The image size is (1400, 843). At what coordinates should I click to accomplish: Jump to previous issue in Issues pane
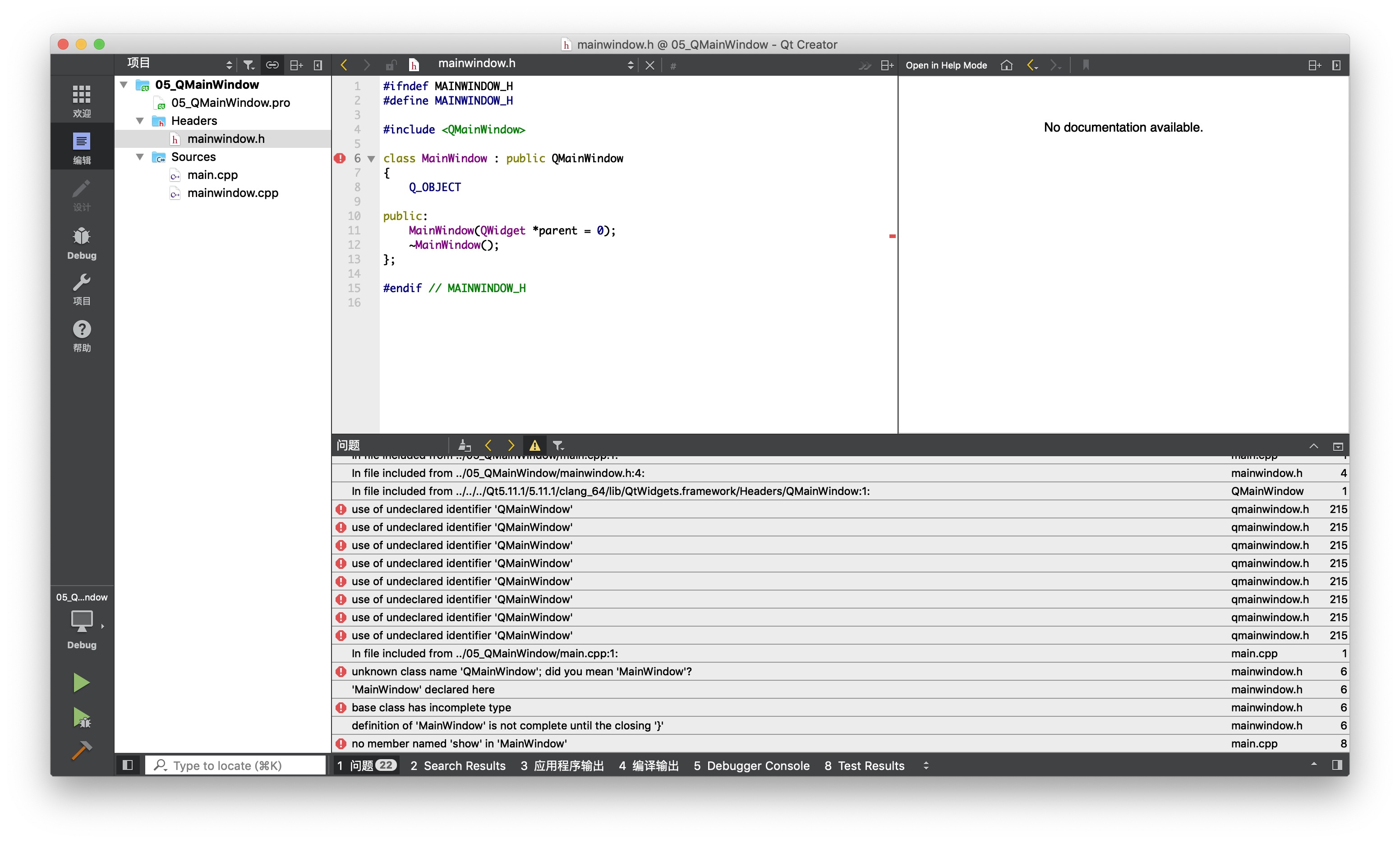point(488,445)
